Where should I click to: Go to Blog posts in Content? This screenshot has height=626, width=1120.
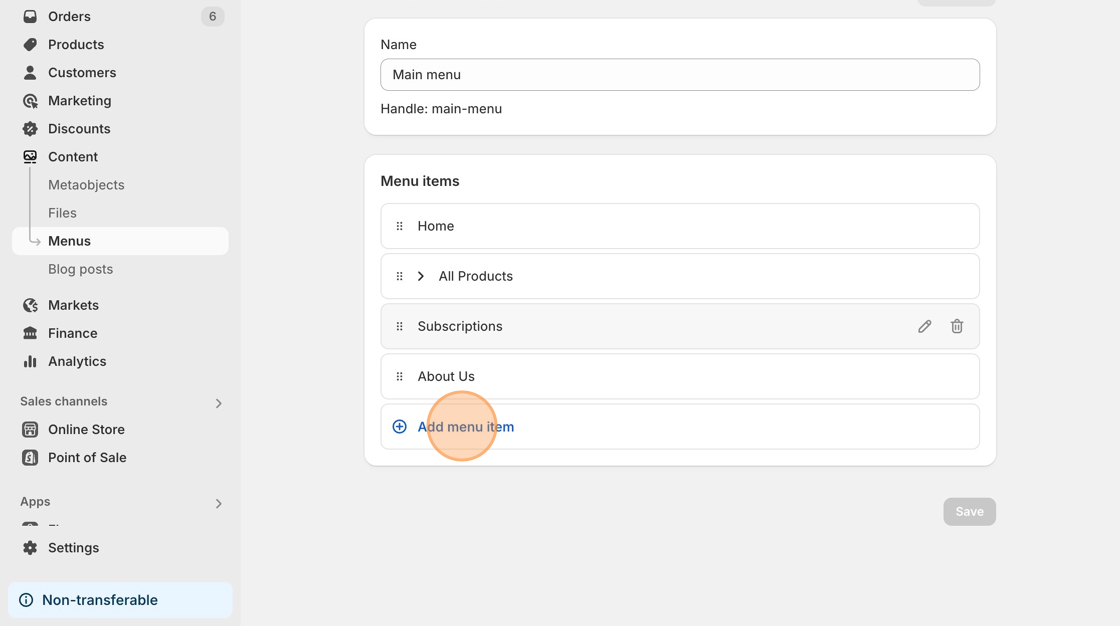(x=80, y=269)
